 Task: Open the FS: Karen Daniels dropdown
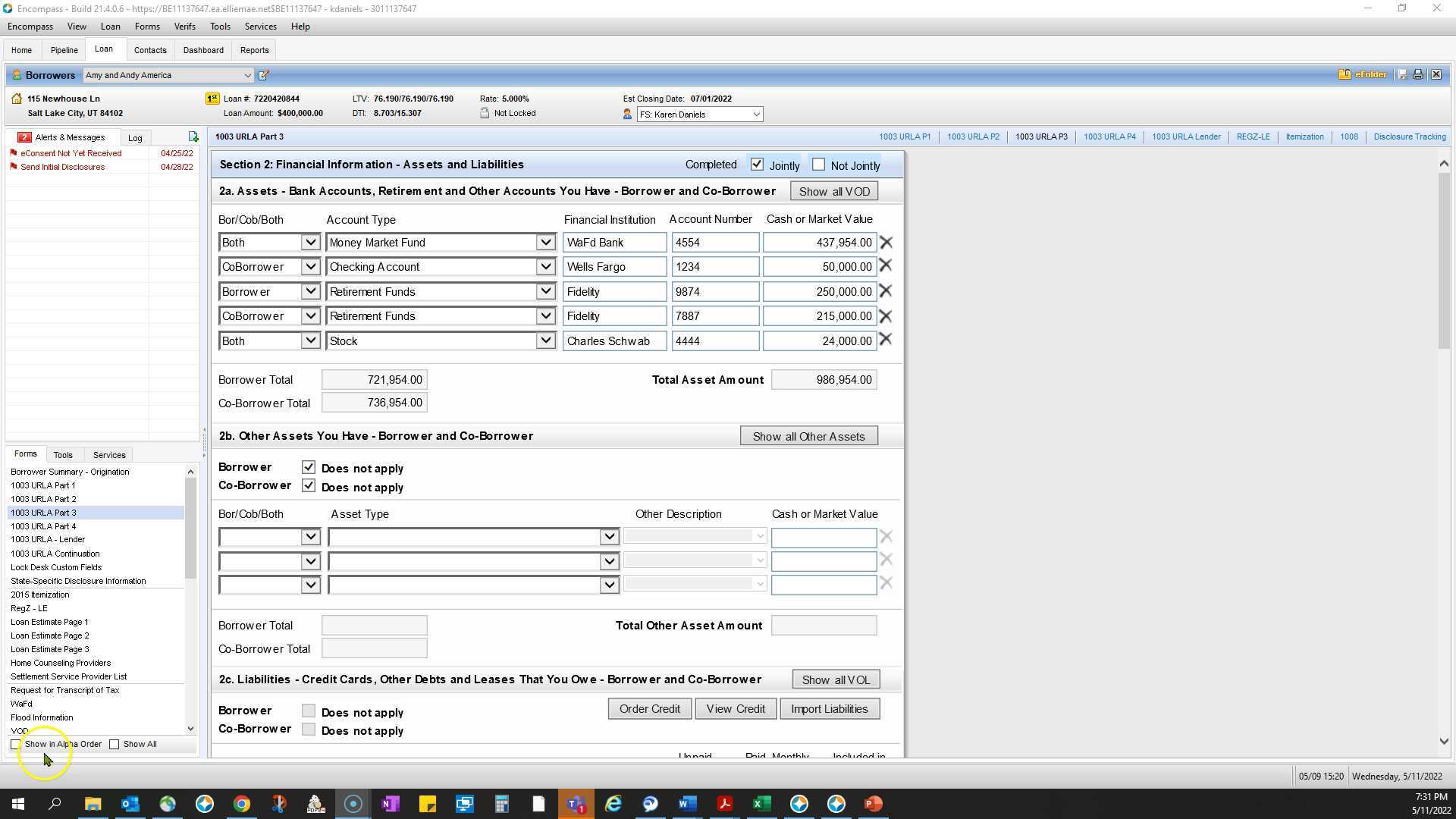(x=756, y=115)
